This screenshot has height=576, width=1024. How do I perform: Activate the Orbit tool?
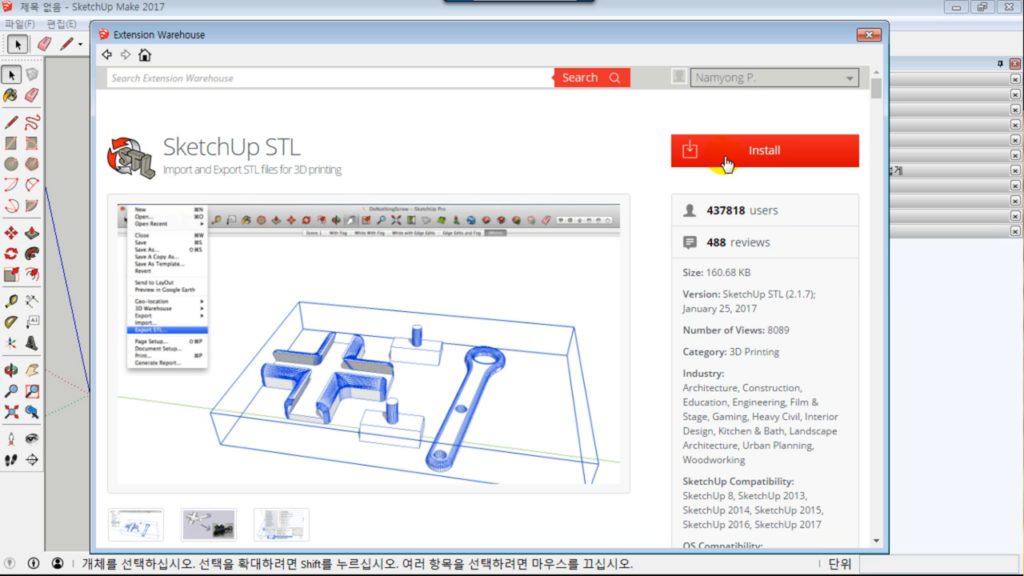click(x=11, y=370)
